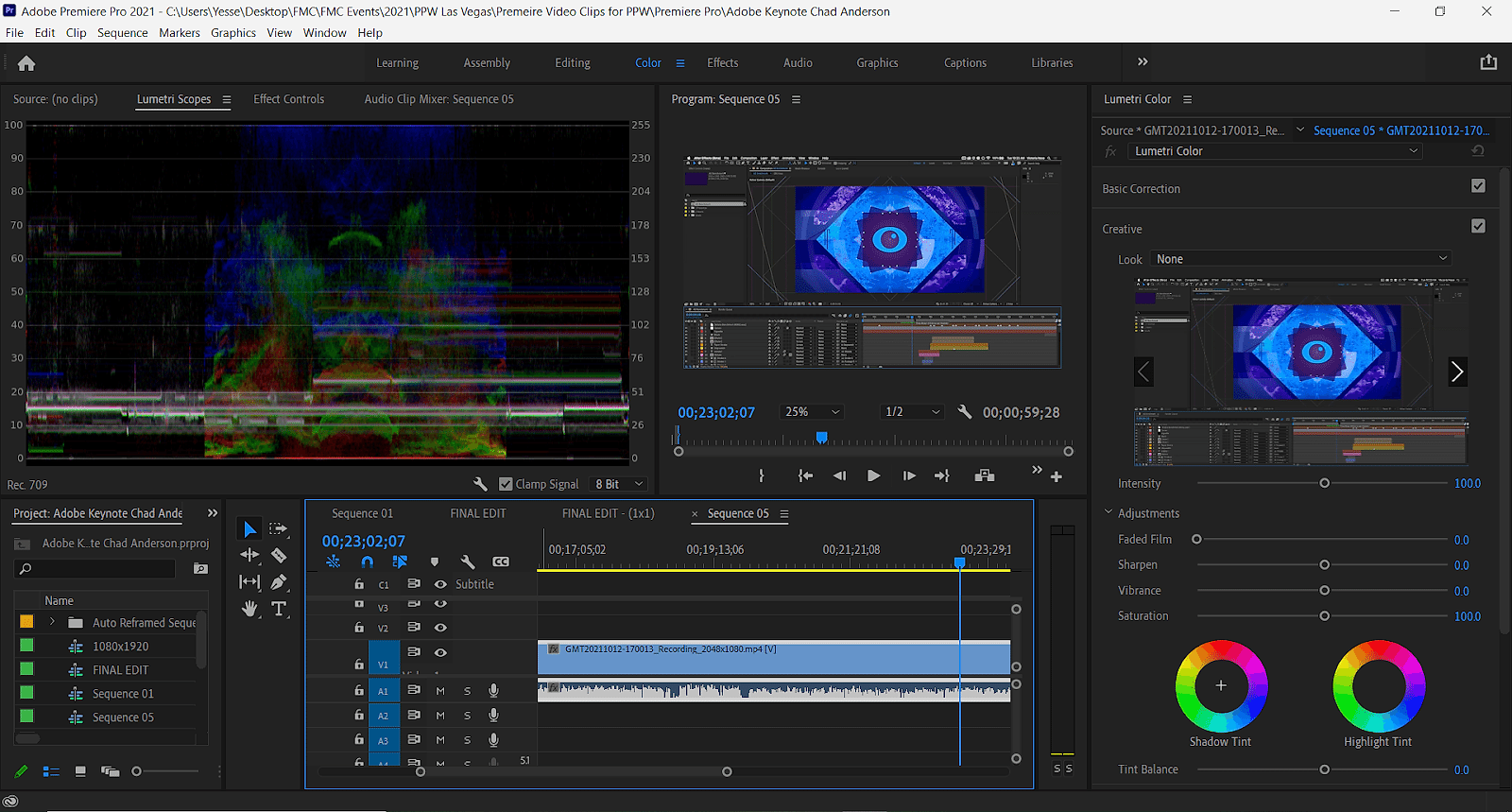
Task: Select the Type tool
Action: [x=279, y=610]
